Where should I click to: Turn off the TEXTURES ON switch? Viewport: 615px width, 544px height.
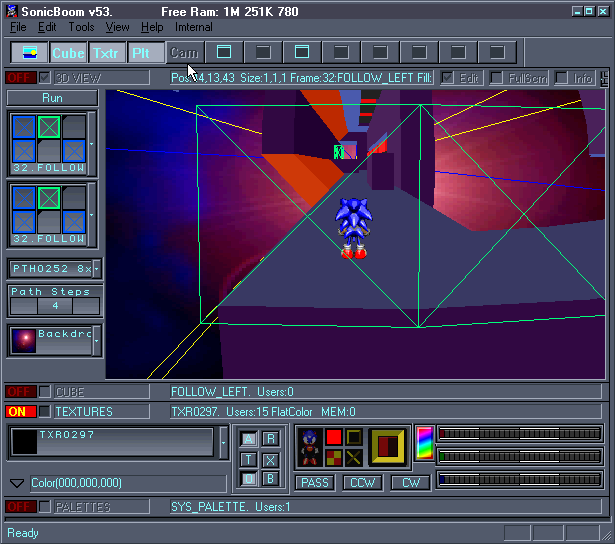click(x=20, y=411)
